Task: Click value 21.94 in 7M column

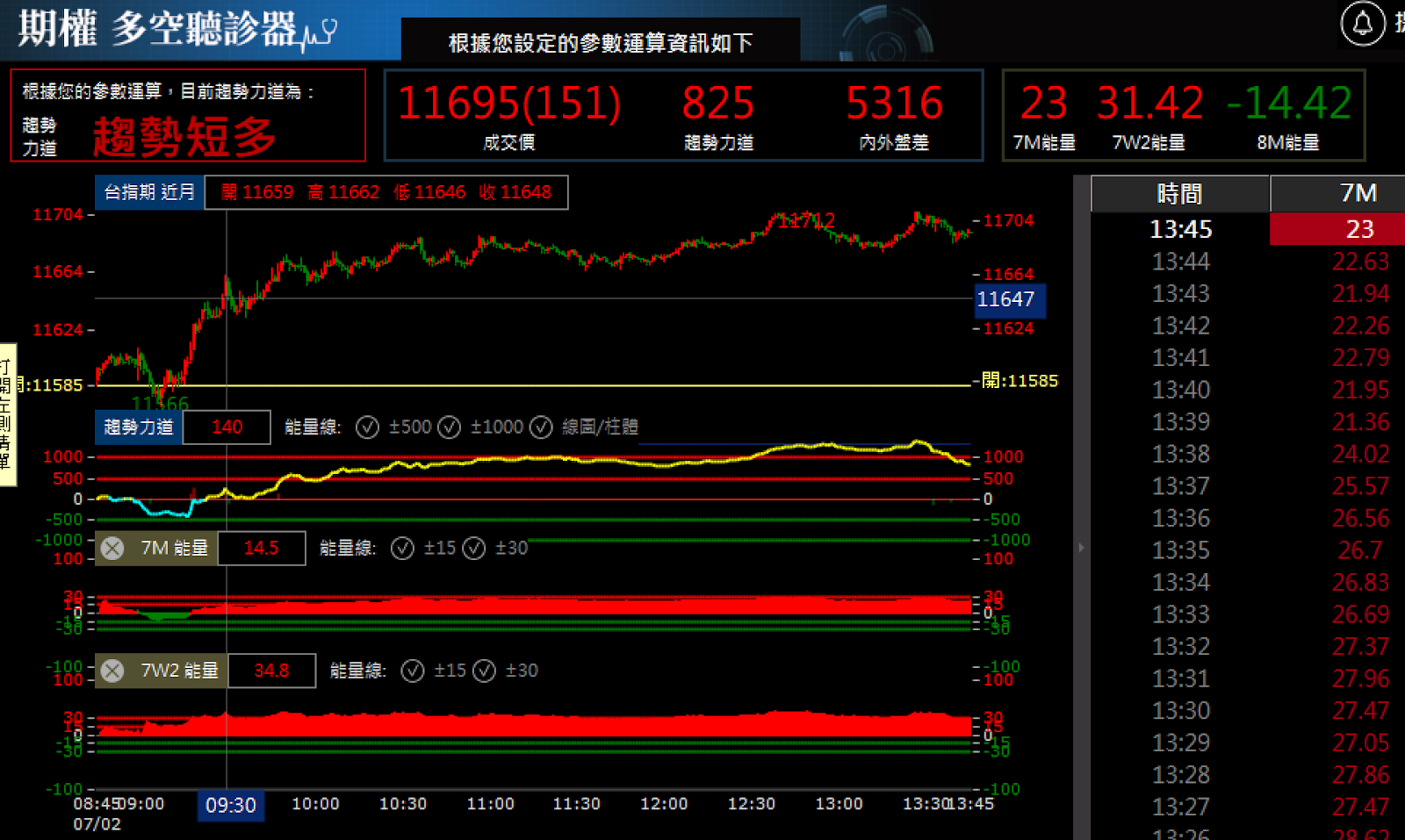Action: [x=1360, y=294]
